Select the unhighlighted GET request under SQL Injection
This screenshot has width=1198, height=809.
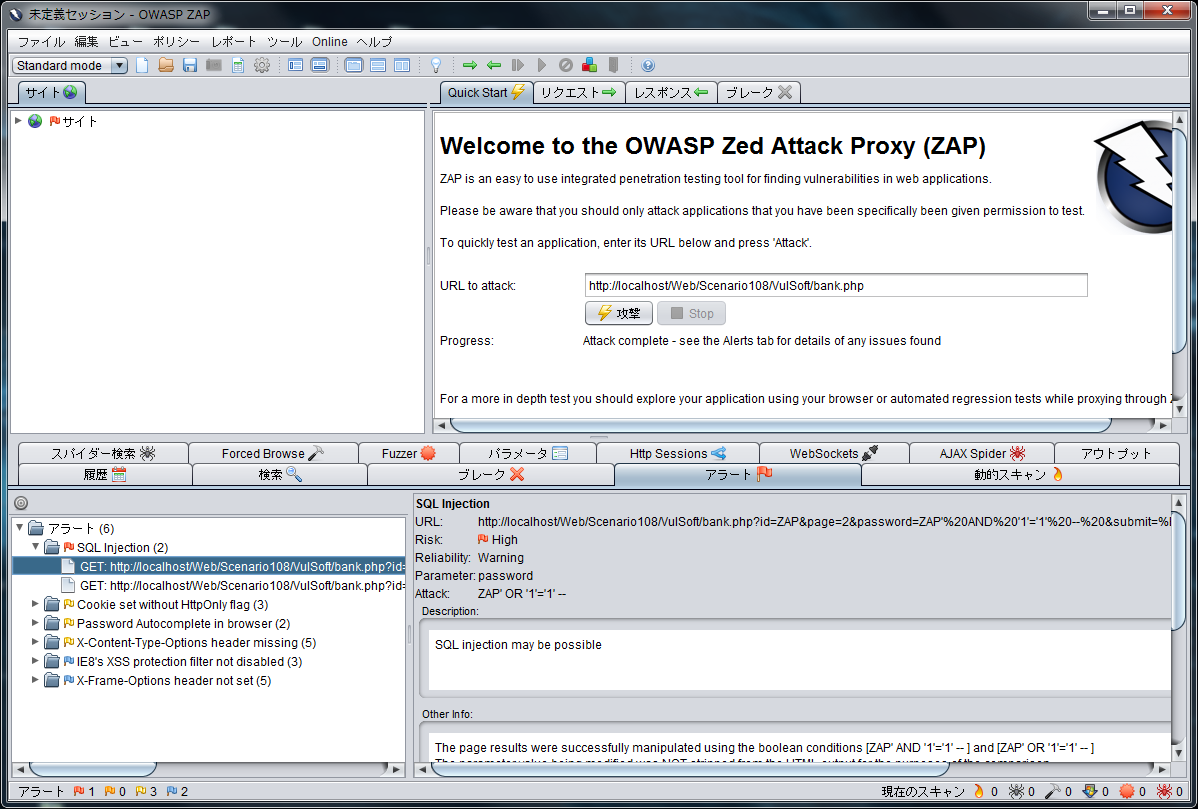(x=232, y=585)
